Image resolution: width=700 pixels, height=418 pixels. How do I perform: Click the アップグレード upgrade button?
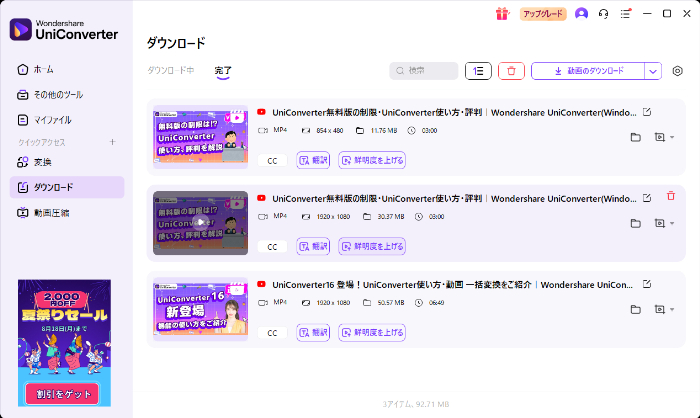pyautogui.click(x=543, y=14)
